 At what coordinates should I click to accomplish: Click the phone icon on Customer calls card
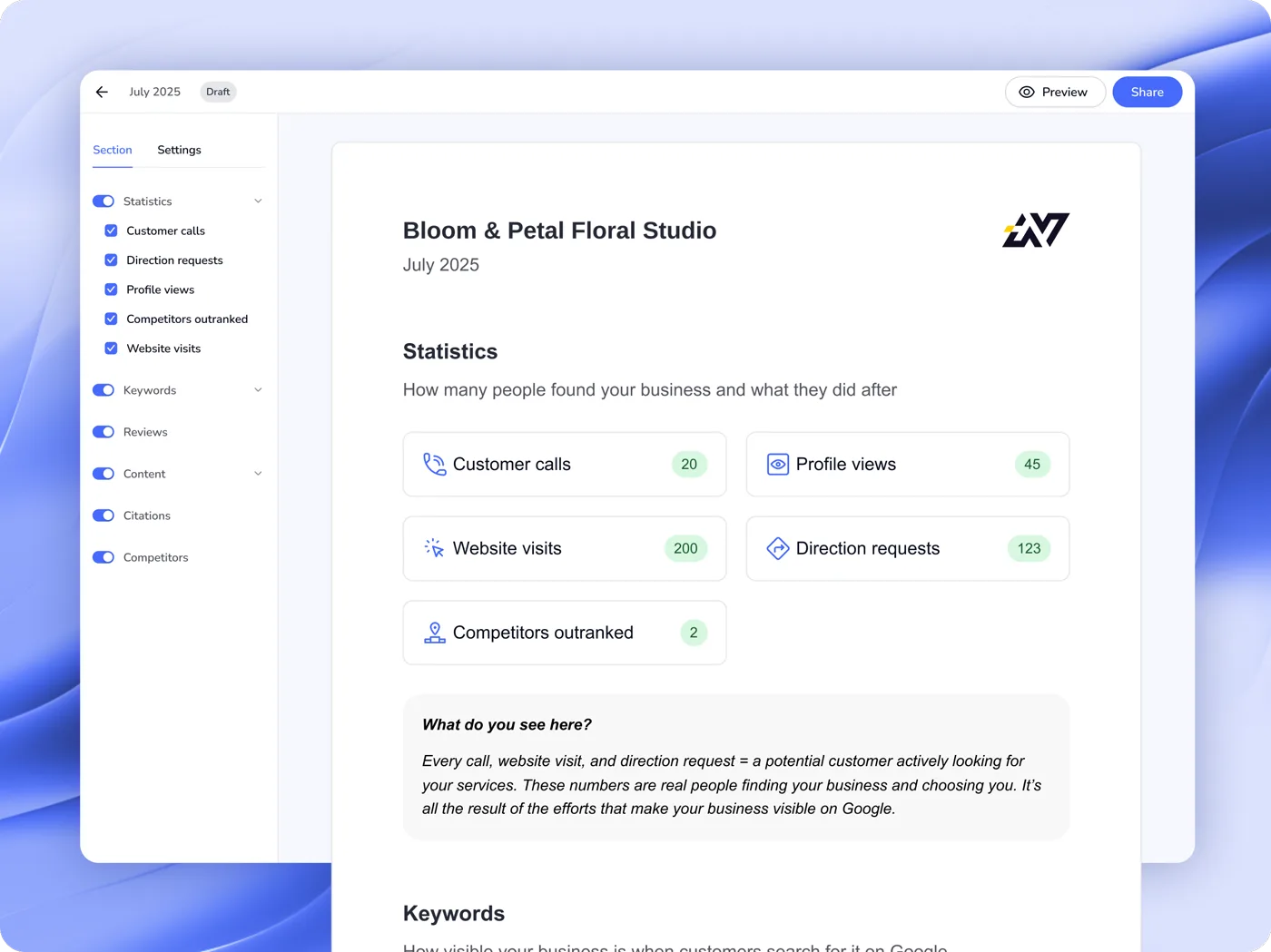435,464
